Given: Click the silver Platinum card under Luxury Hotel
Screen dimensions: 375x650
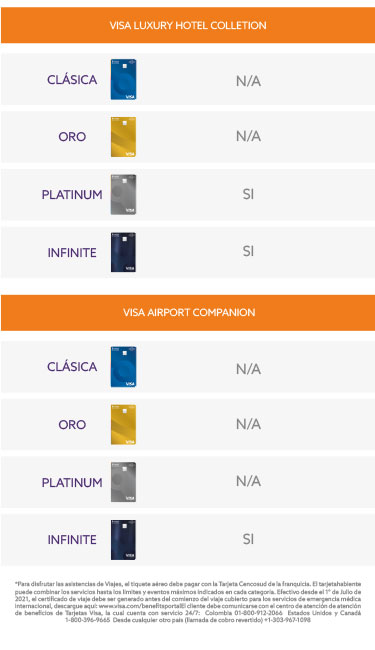Looking at the screenshot, I should (x=123, y=194).
